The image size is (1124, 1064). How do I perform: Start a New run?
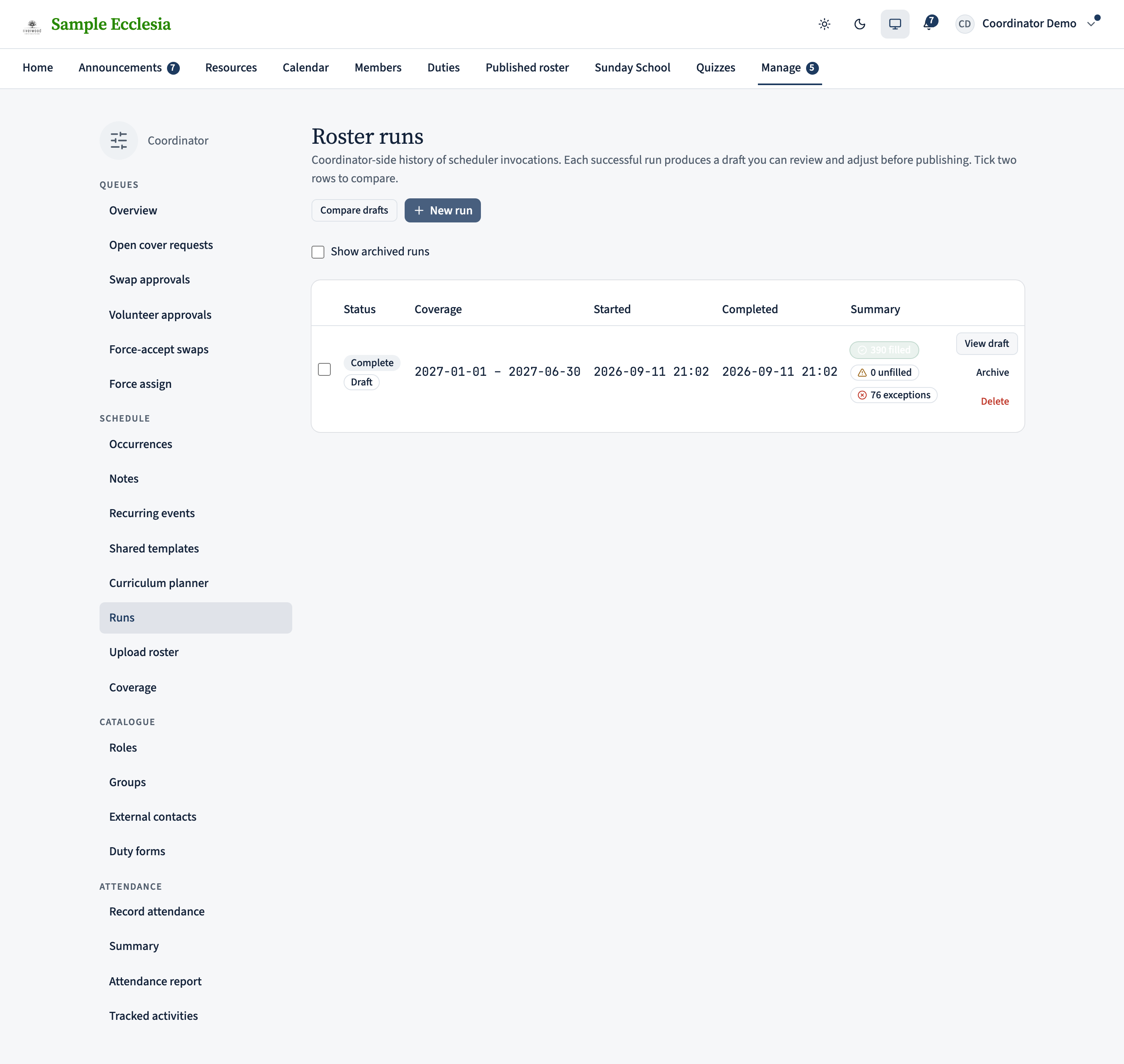pyautogui.click(x=442, y=210)
